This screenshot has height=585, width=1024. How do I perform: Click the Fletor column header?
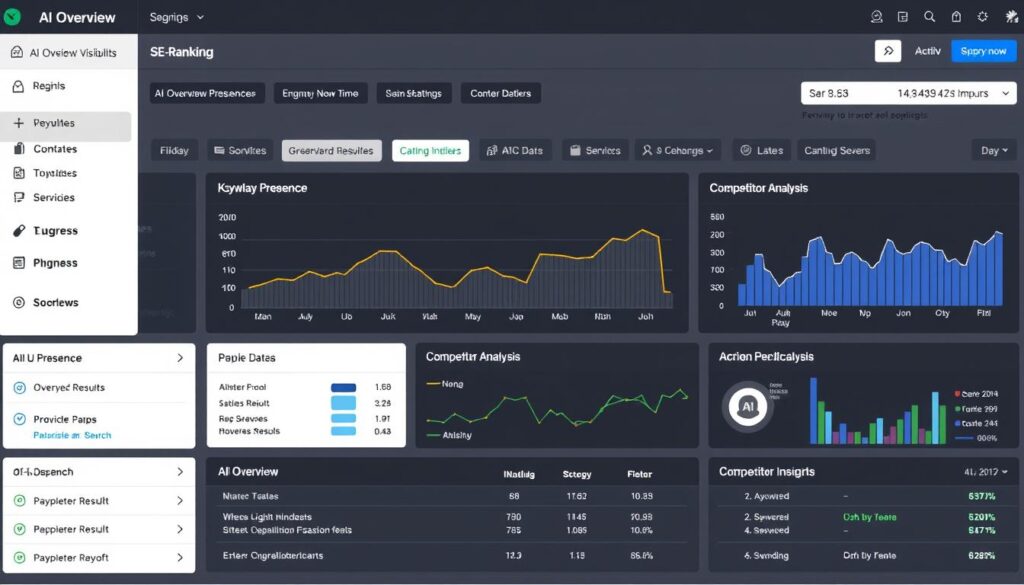tap(639, 474)
